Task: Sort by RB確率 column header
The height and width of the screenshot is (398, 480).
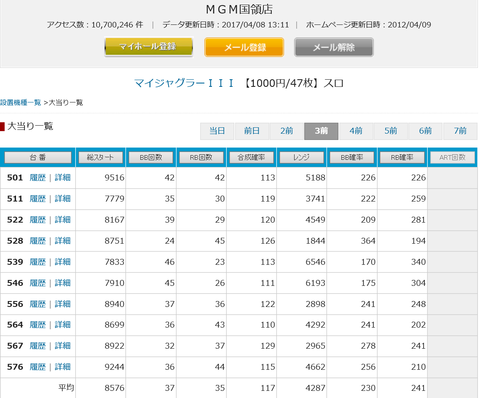Action: (402, 157)
